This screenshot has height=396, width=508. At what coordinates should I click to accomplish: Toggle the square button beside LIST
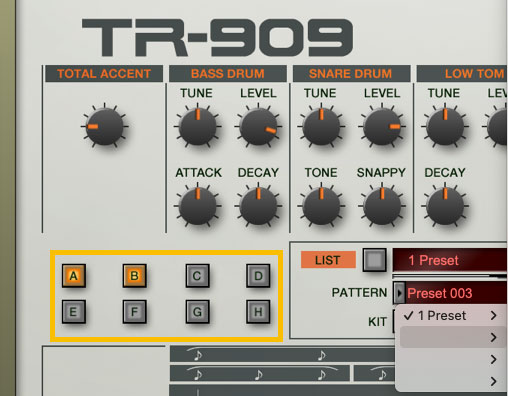point(374,260)
